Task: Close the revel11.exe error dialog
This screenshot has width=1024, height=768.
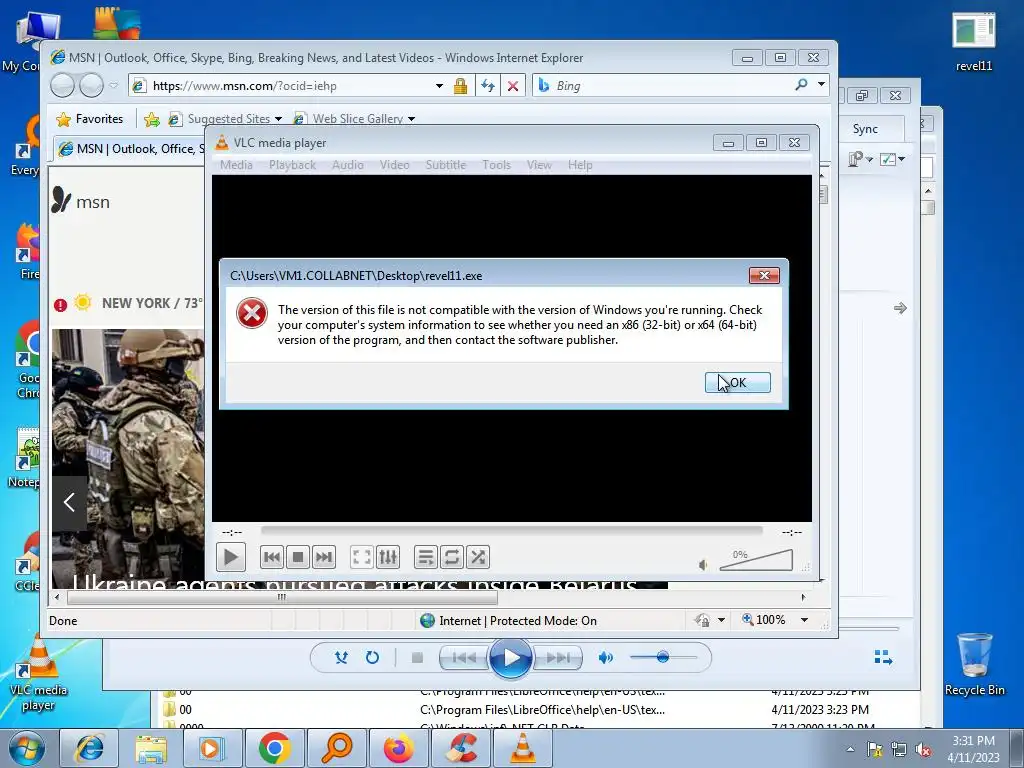Action: tap(764, 276)
